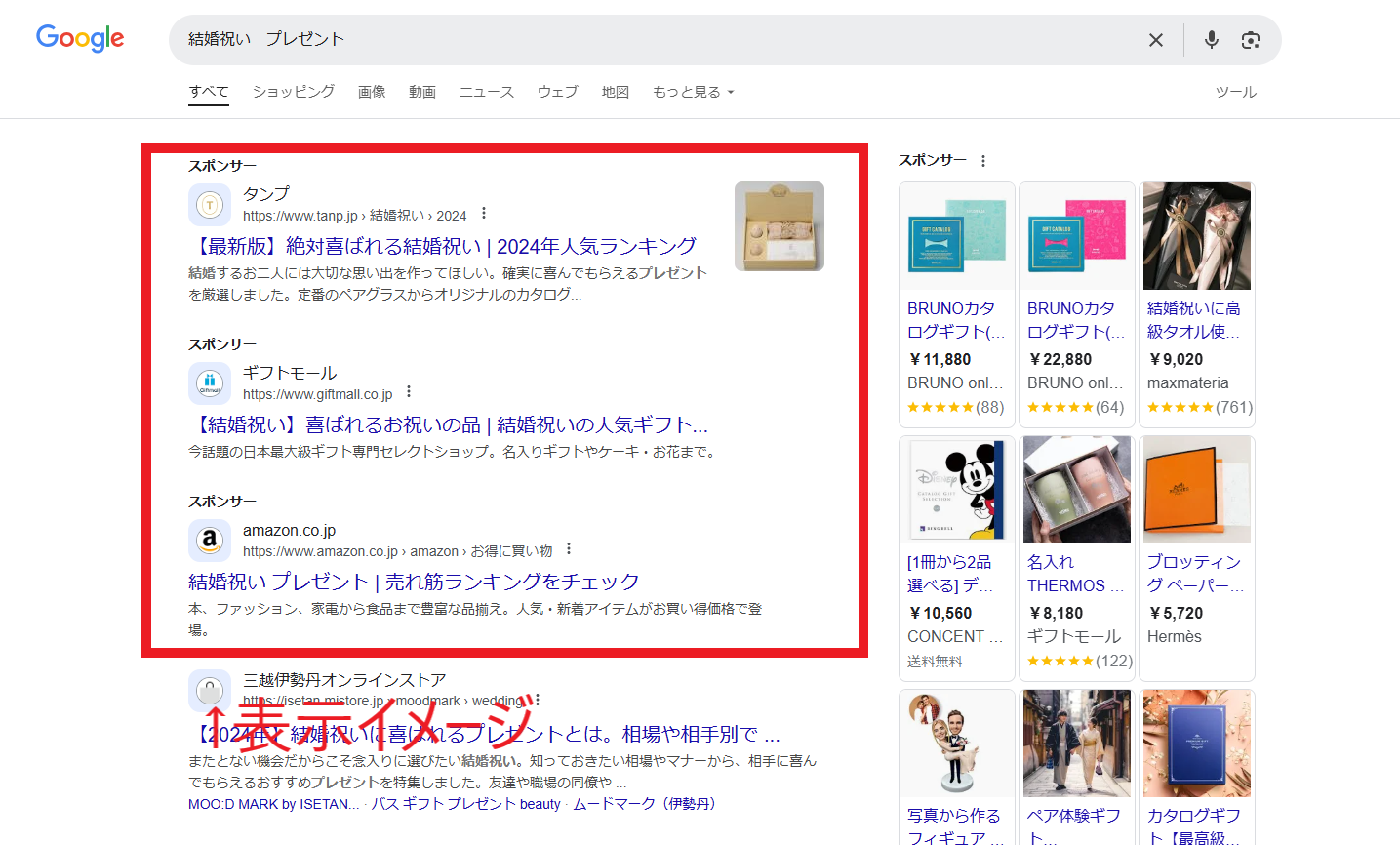This screenshot has height=845, width=1400.
Task: Open the blue カタログギフト product image
Action: (1197, 744)
